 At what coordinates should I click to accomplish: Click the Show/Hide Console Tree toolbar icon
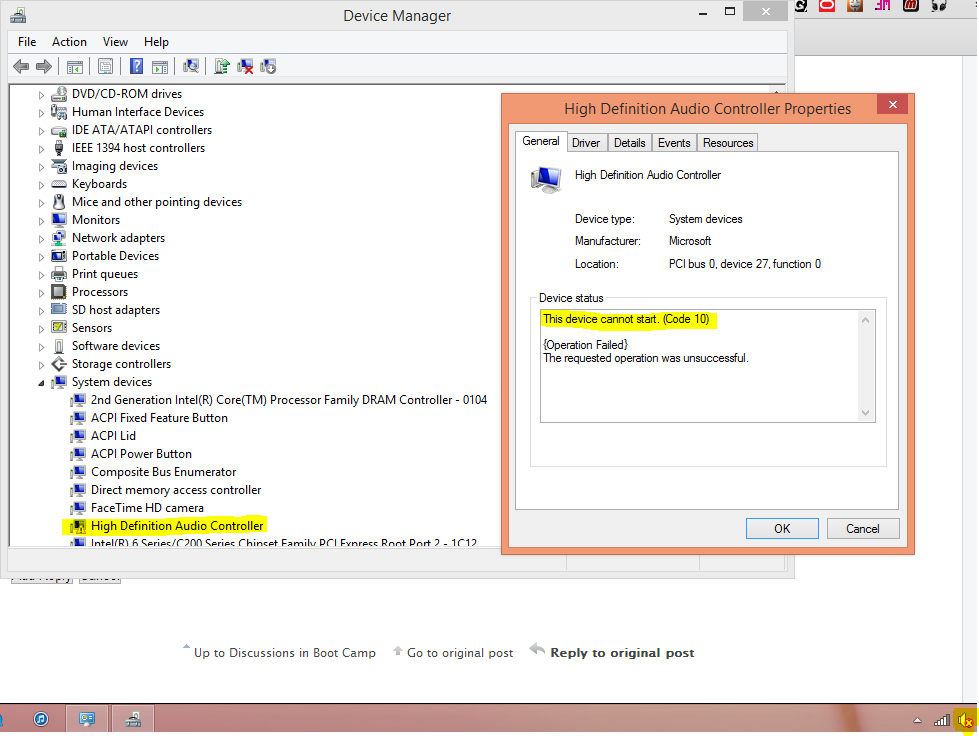[75, 66]
